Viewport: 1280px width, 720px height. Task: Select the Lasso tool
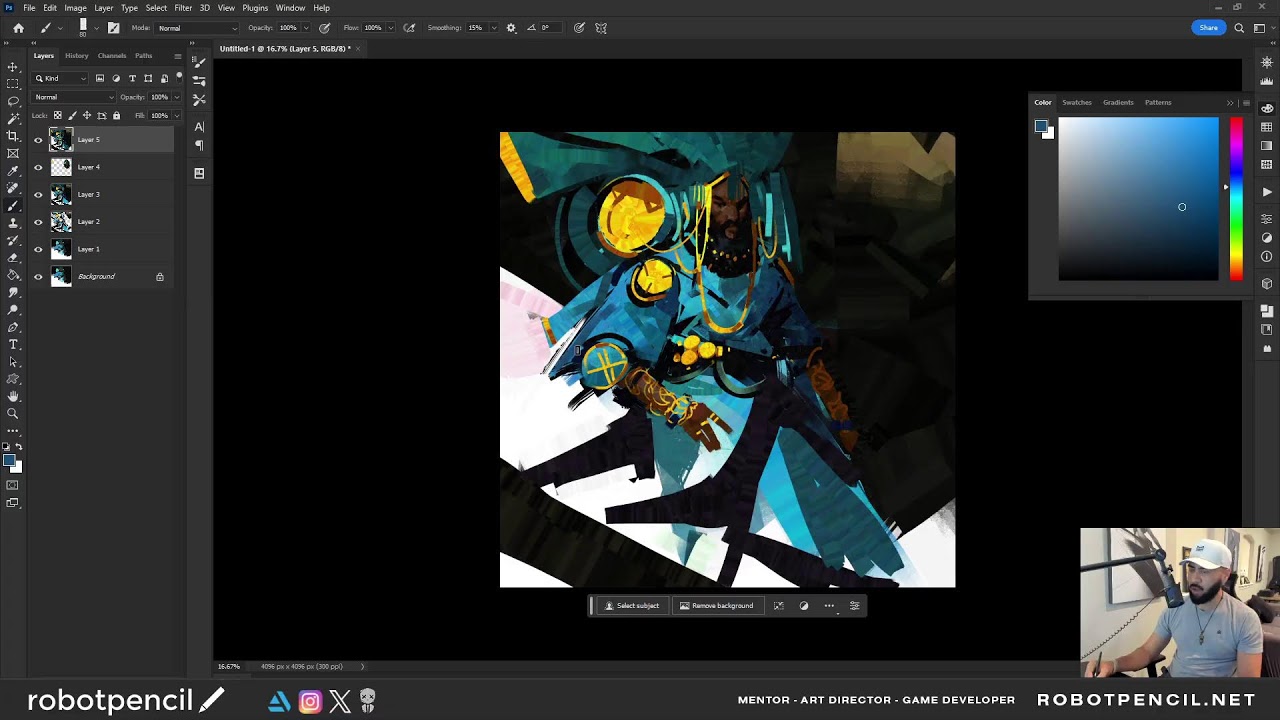[x=13, y=101]
